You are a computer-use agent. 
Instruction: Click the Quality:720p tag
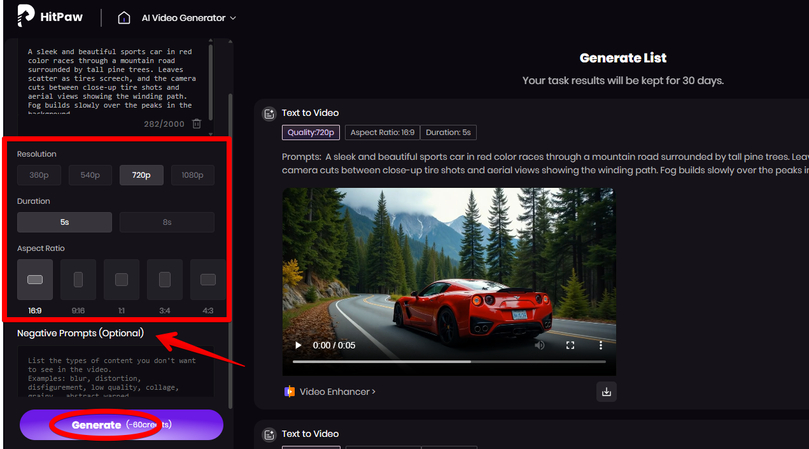tap(311, 132)
